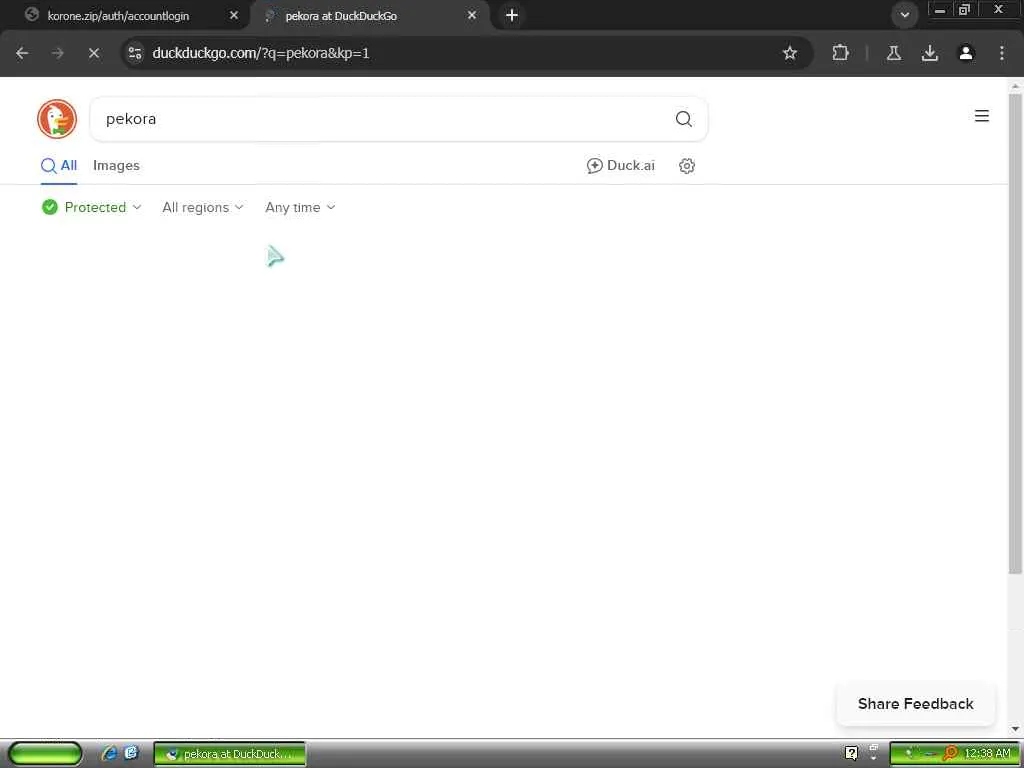Go back with the browser back arrow
1024x768 pixels.
(22, 54)
